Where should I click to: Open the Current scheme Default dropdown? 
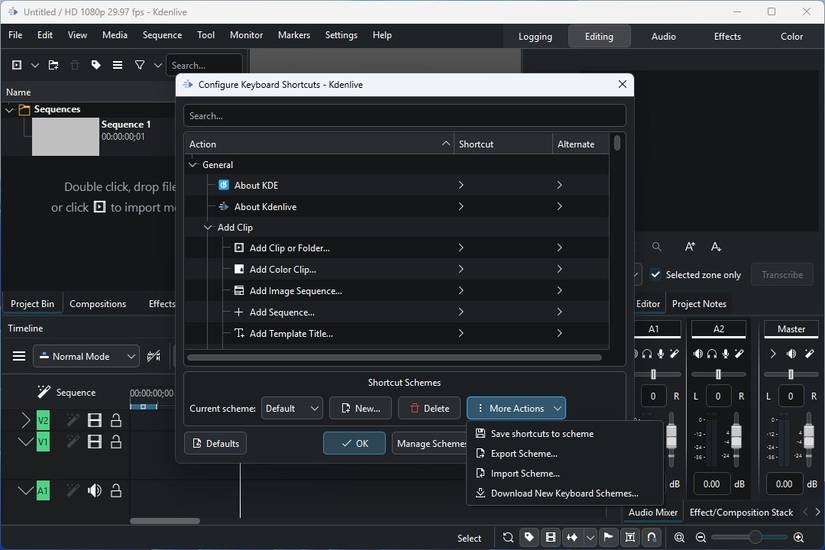291,408
